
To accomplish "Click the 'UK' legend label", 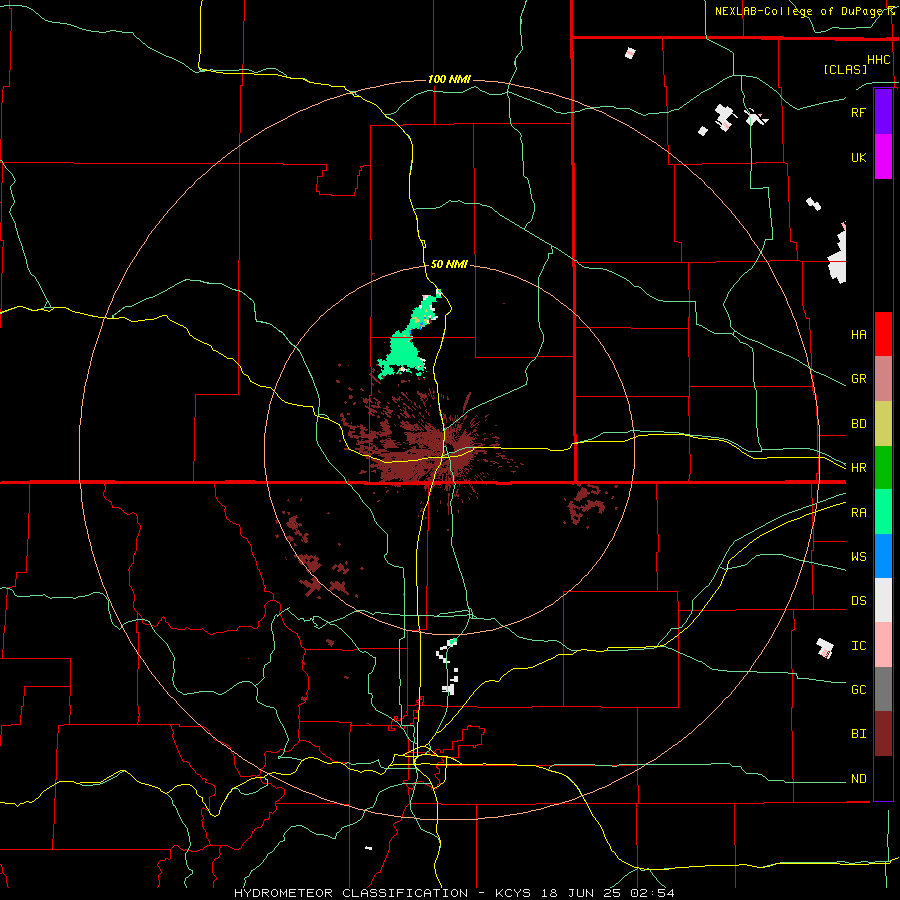I will (858, 158).
